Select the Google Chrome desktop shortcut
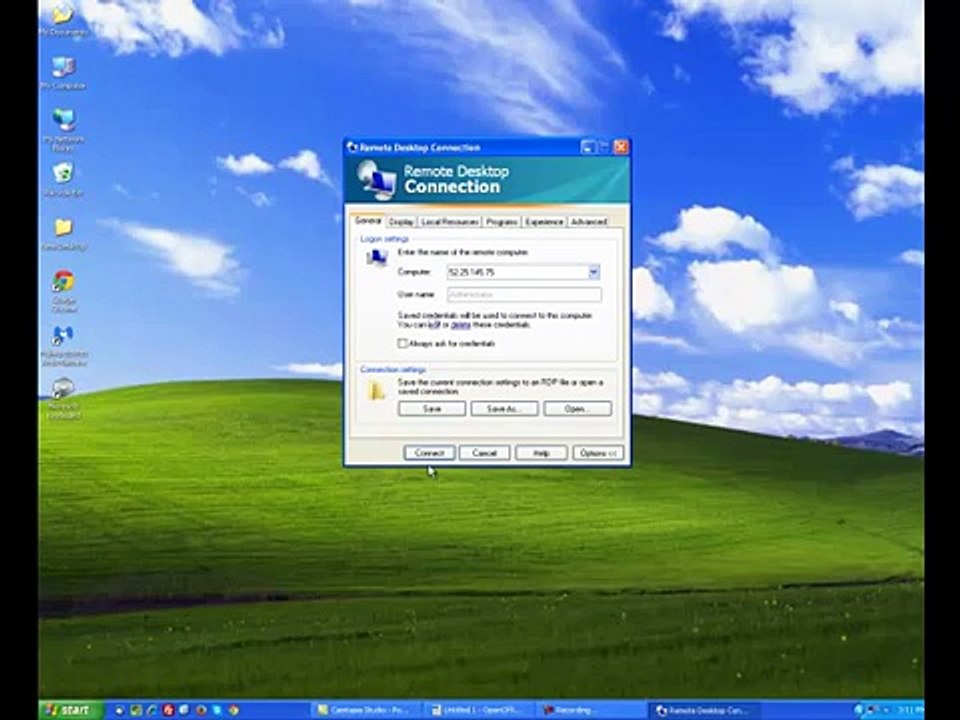Screen dimensions: 960x720 pos(62,291)
